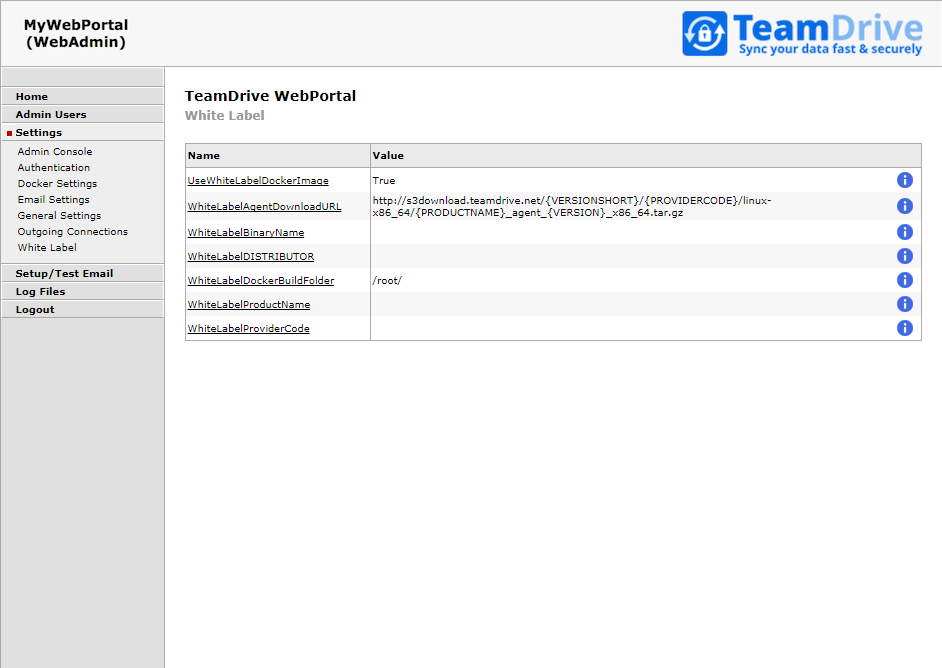Click the 'TeamDrive WebPortal' heading
942x668 pixels.
click(270, 96)
